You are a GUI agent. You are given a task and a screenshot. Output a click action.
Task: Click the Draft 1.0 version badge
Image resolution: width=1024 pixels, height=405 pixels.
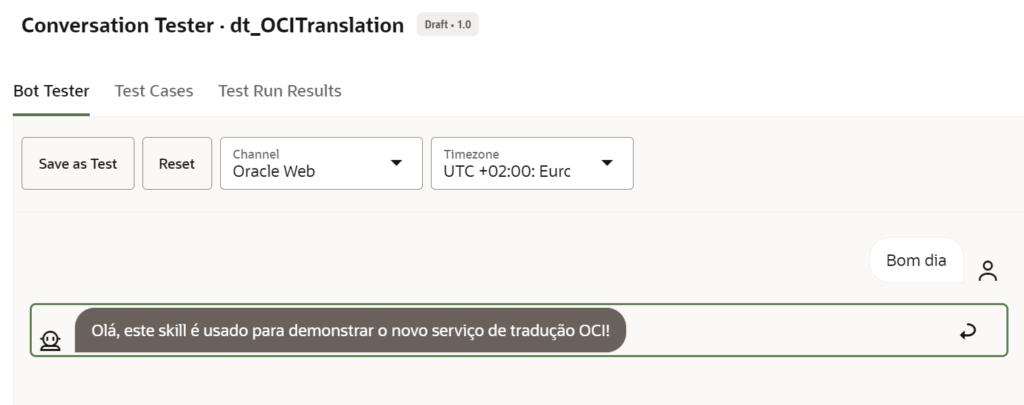(x=447, y=25)
